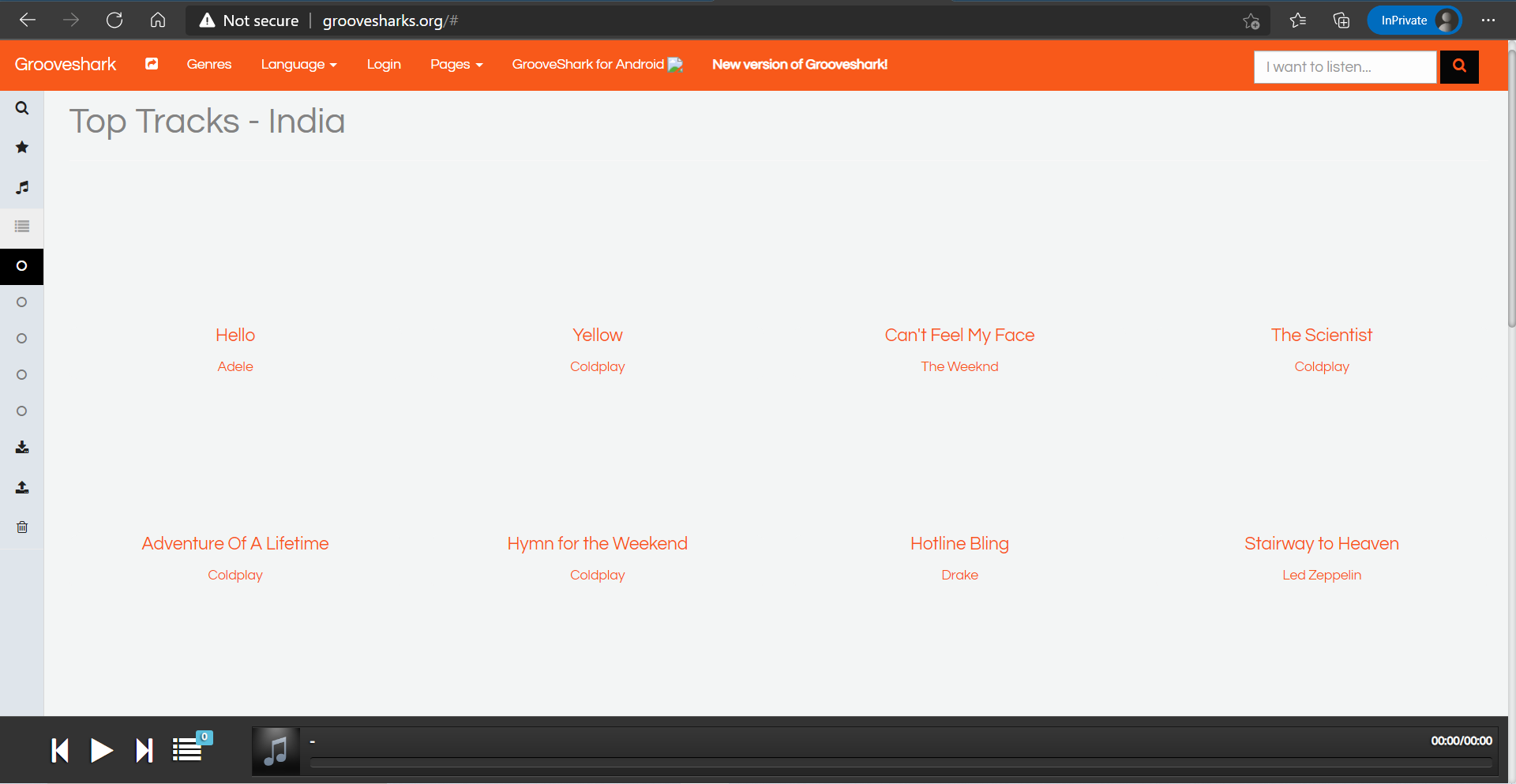Go back with browser back arrow
1516x784 pixels.
tap(28, 21)
